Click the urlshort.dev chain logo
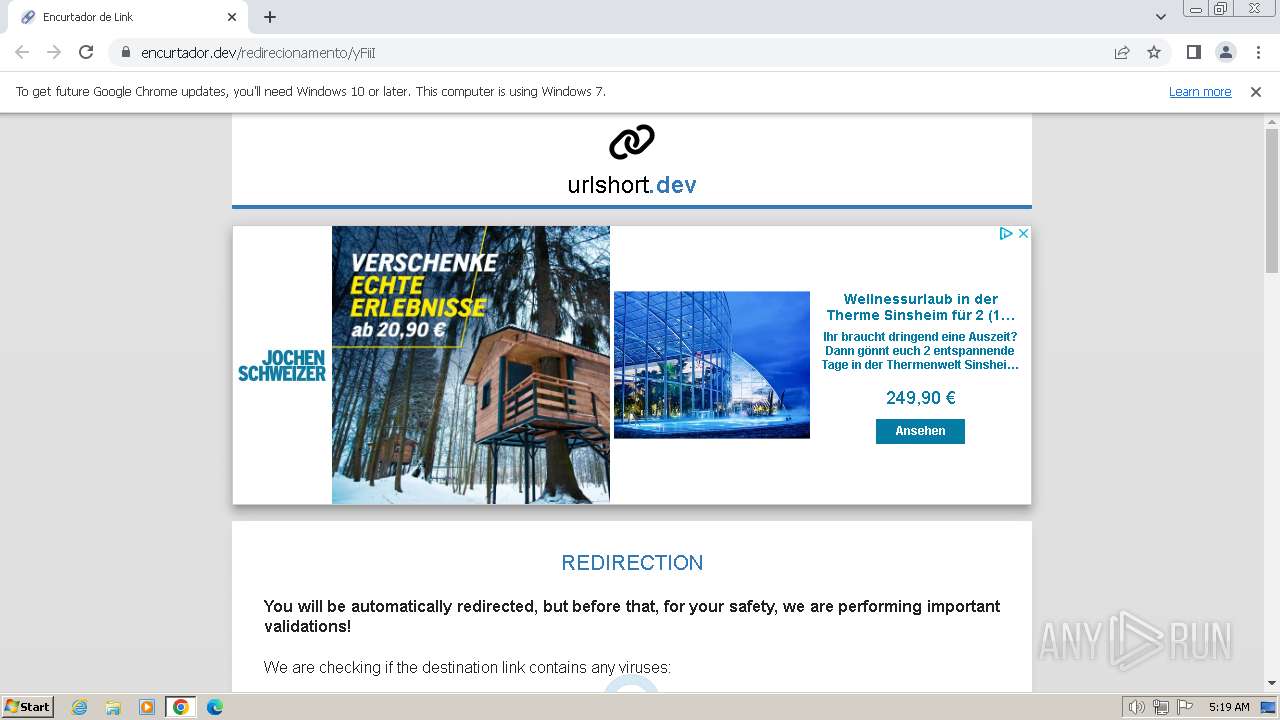This screenshot has width=1280, height=720. click(632, 142)
